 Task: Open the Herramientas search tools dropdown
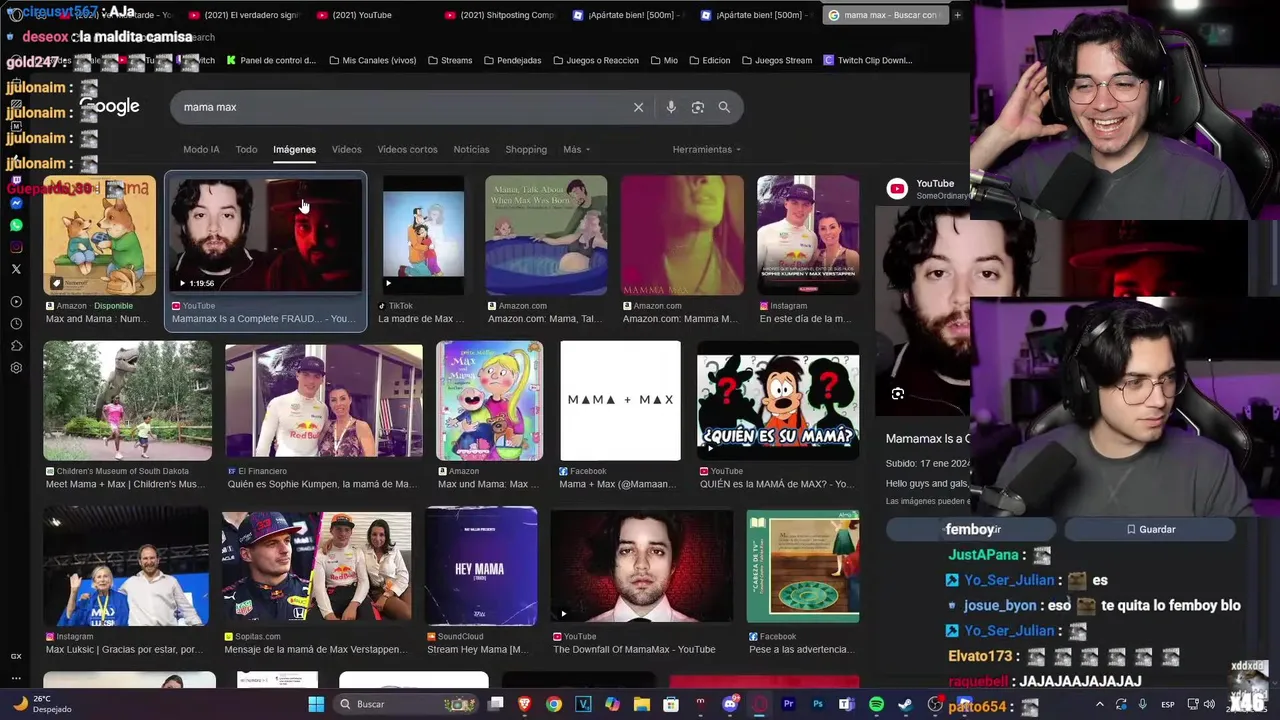tap(707, 149)
